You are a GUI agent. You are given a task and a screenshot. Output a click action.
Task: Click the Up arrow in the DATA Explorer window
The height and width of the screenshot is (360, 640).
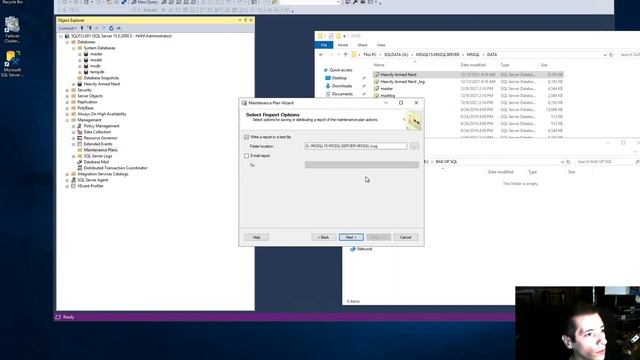(x=345, y=55)
